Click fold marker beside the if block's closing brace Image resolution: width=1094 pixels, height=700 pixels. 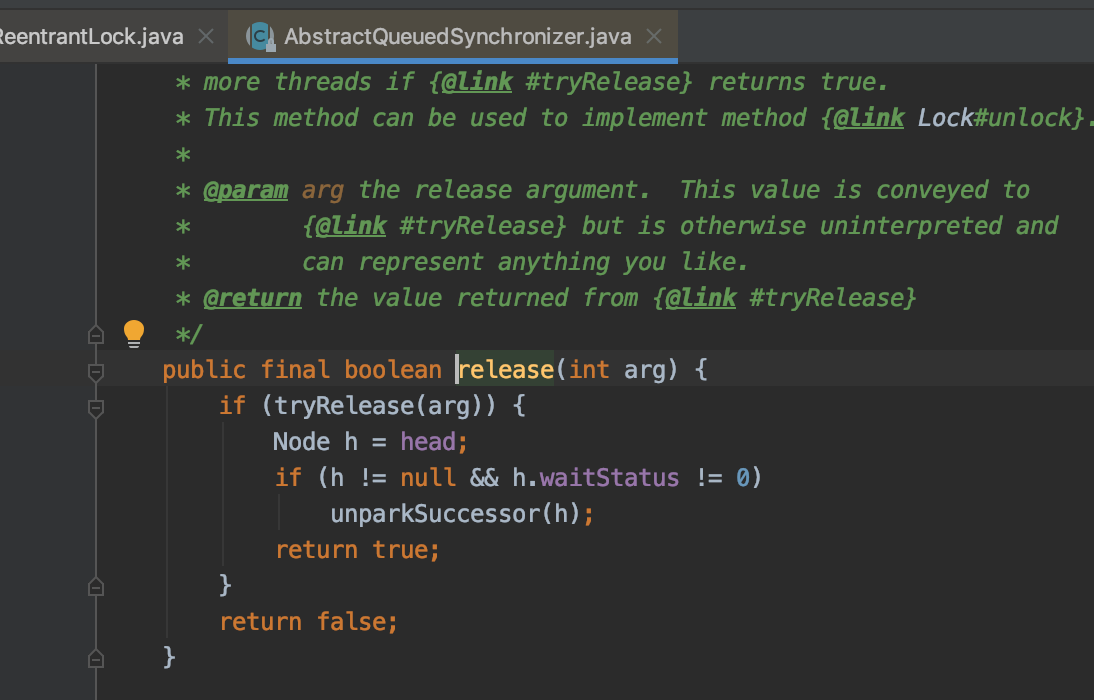coord(96,587)
